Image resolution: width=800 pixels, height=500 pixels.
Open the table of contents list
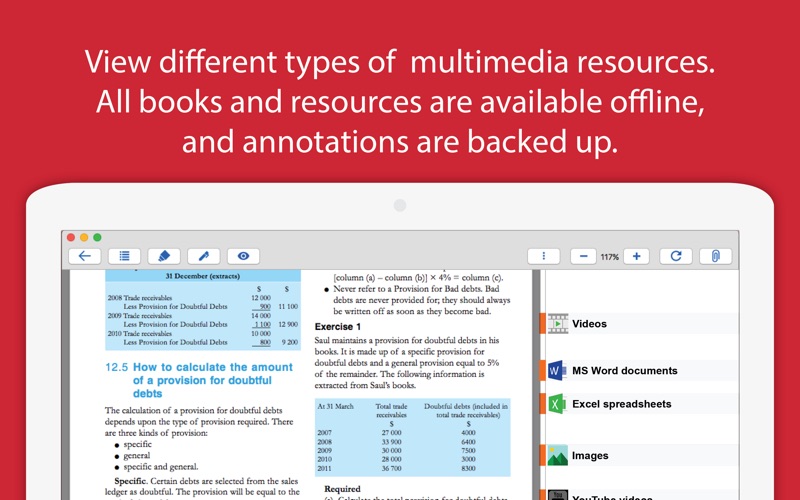tap(124, 256)
